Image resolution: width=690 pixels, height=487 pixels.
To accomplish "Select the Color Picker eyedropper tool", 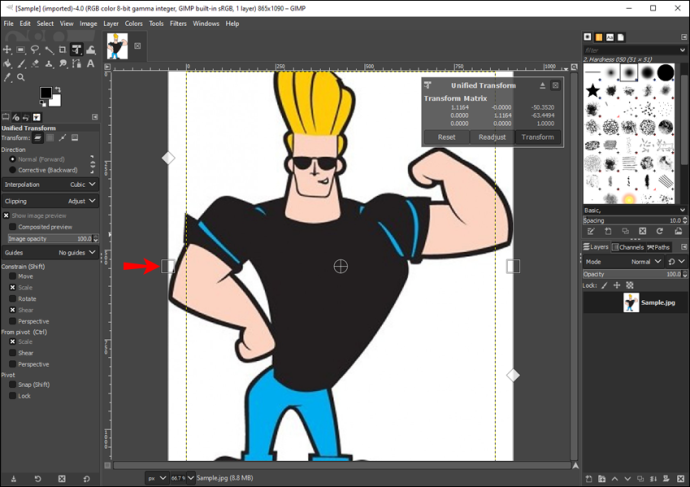I will point(7,77).
